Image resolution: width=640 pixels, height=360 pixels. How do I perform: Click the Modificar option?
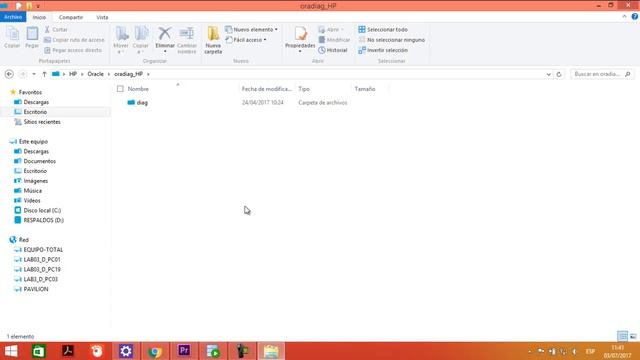tap(334, 40)
